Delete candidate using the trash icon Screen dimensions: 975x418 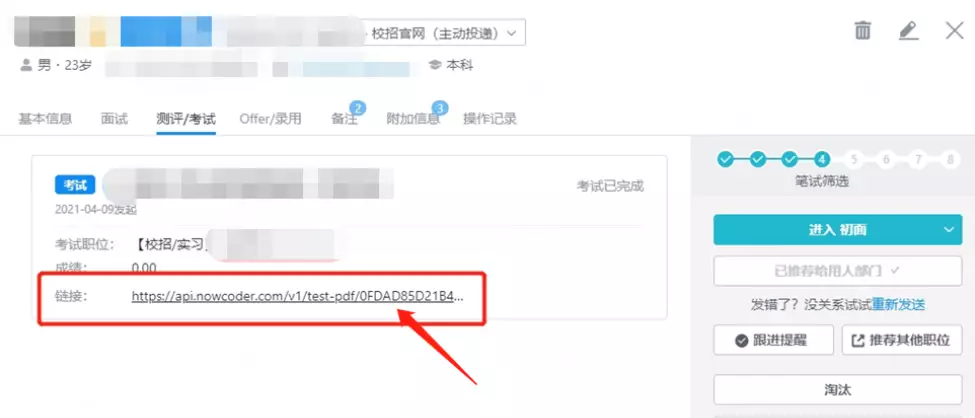click(862, 30)
